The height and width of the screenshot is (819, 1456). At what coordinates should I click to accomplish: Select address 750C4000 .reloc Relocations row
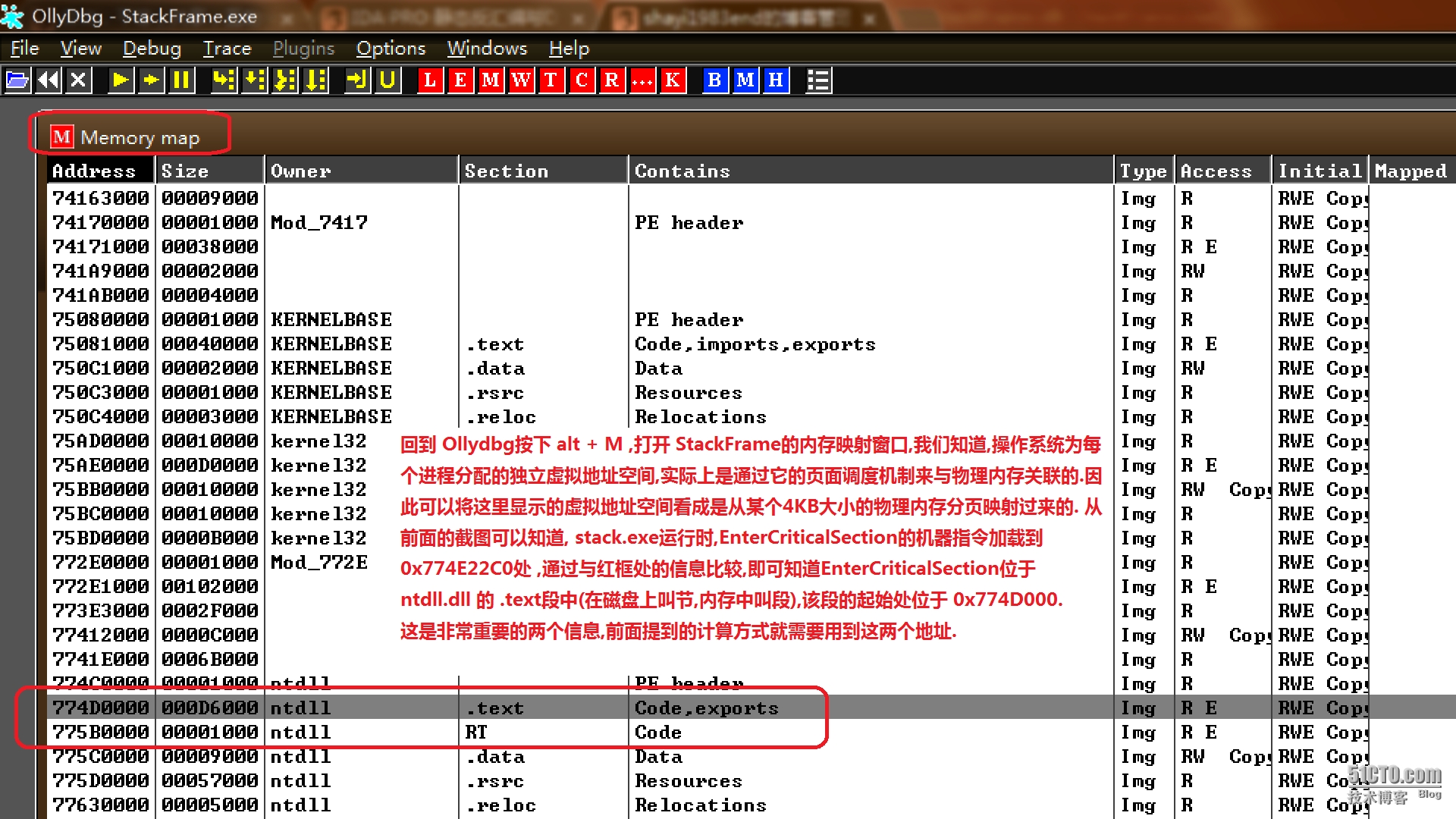[751, 416]
